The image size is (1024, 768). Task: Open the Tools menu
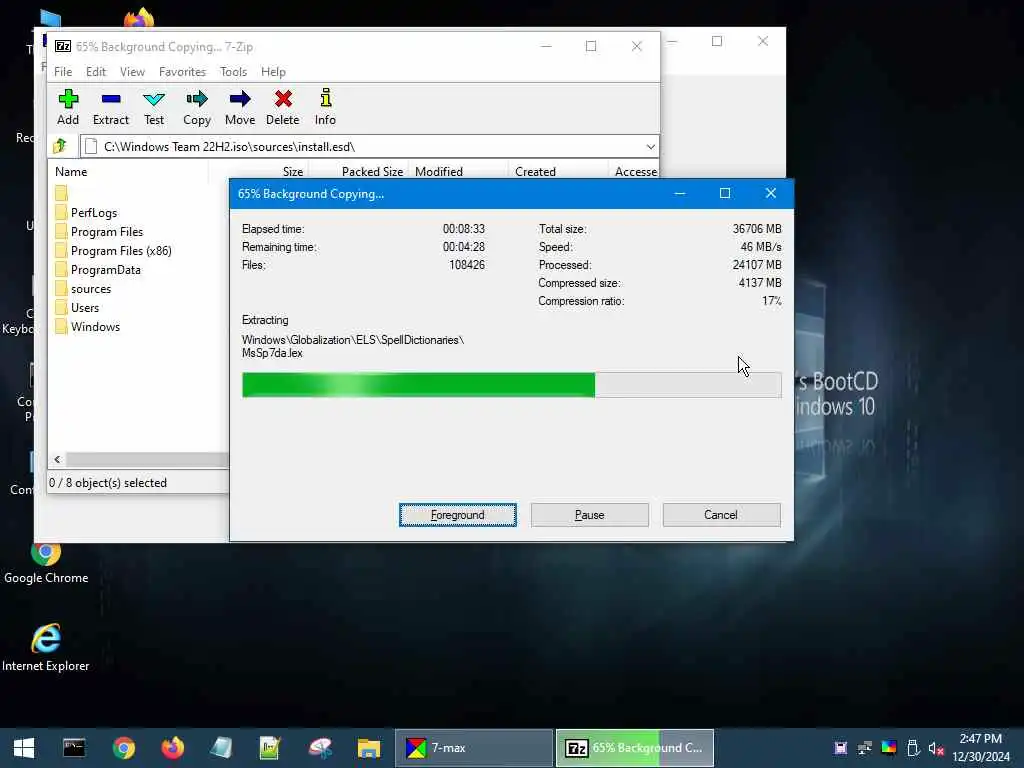tap(233, 72)
